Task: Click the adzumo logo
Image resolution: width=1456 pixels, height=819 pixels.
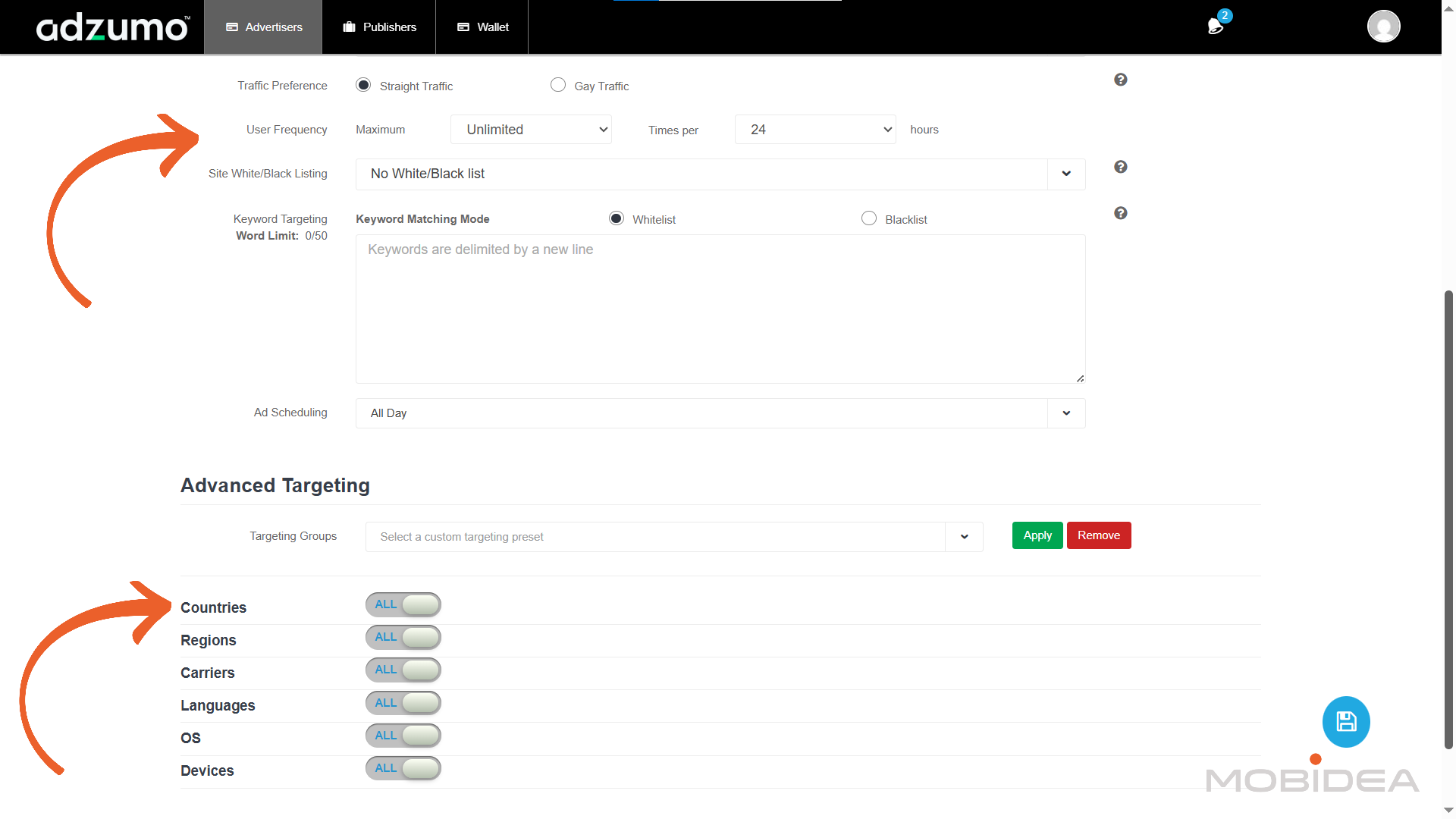Action: (112, 27)
